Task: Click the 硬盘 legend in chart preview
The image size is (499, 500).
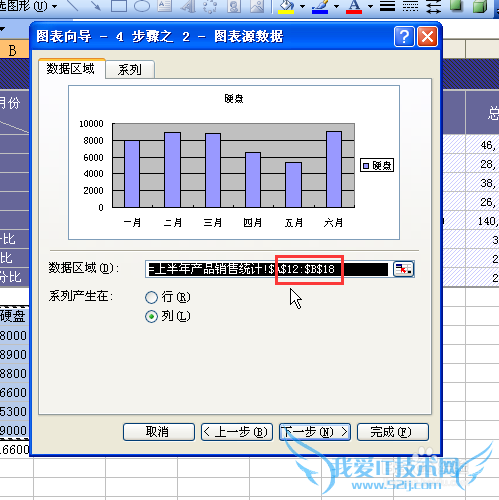Action: (x=377, y=165)
